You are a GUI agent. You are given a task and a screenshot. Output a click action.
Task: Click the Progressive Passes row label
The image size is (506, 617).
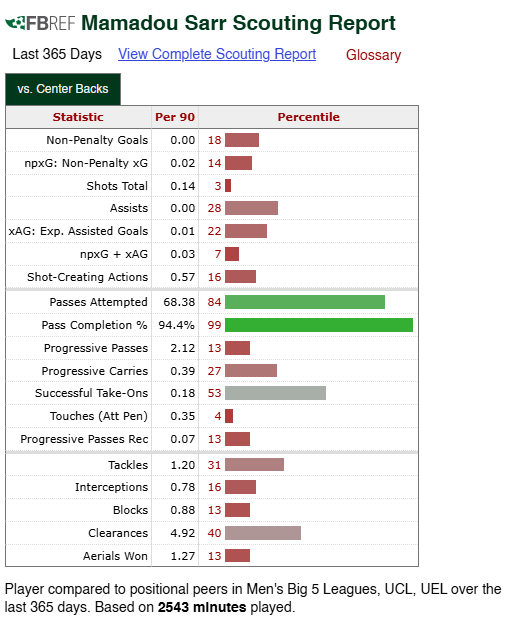96,348
